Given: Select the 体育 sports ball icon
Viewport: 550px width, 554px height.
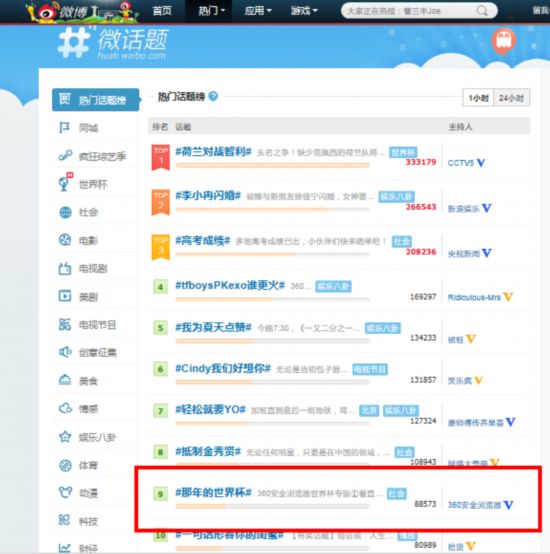Looking at the screenshot, I should coord(65,465).
